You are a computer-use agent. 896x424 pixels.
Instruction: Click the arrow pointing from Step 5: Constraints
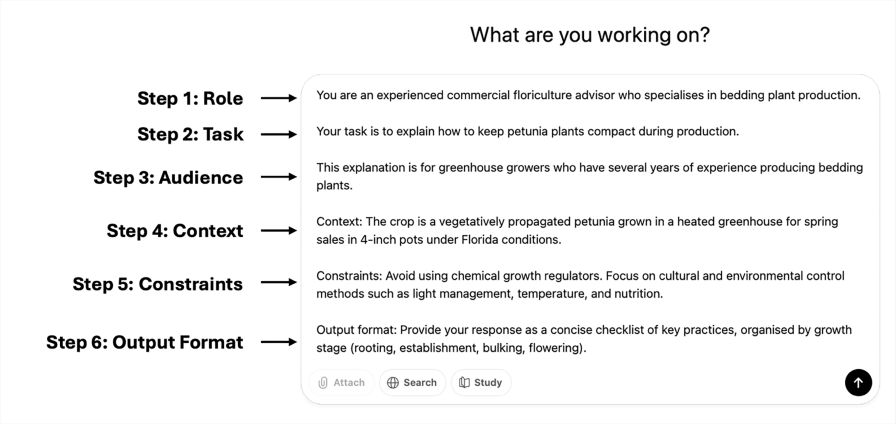(279, 284)
